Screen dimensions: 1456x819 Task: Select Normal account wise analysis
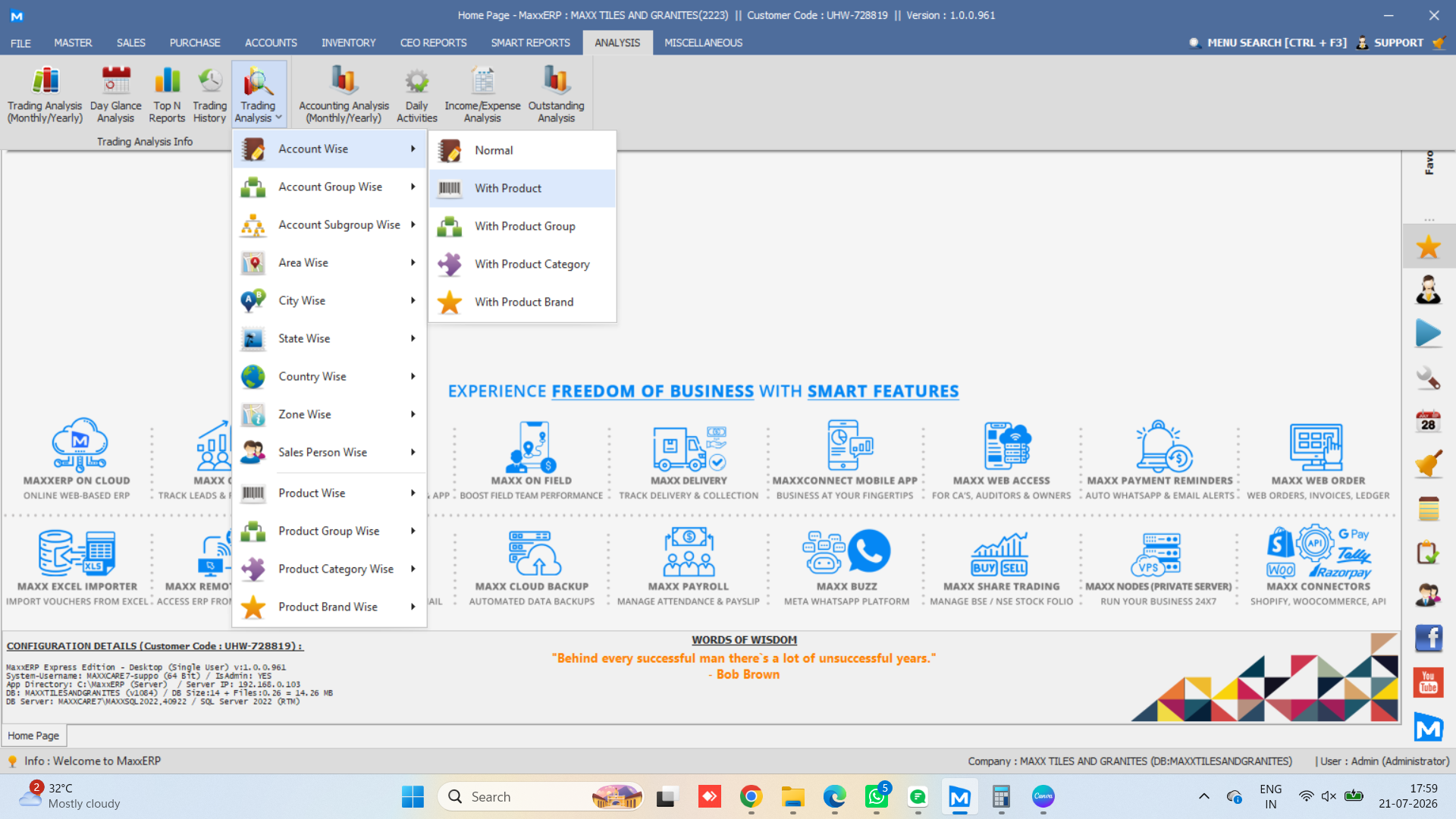(522, 151)
